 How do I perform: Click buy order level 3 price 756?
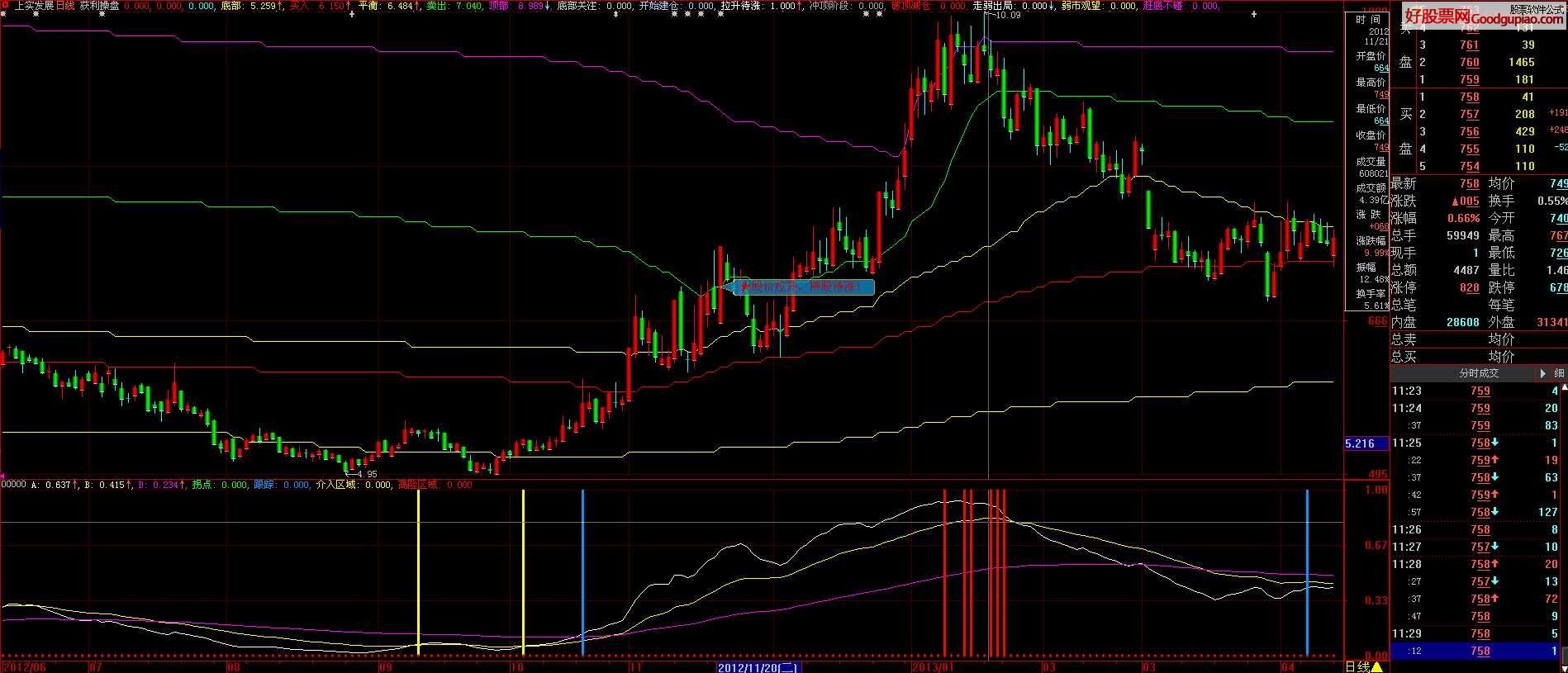click(1469, 131)
